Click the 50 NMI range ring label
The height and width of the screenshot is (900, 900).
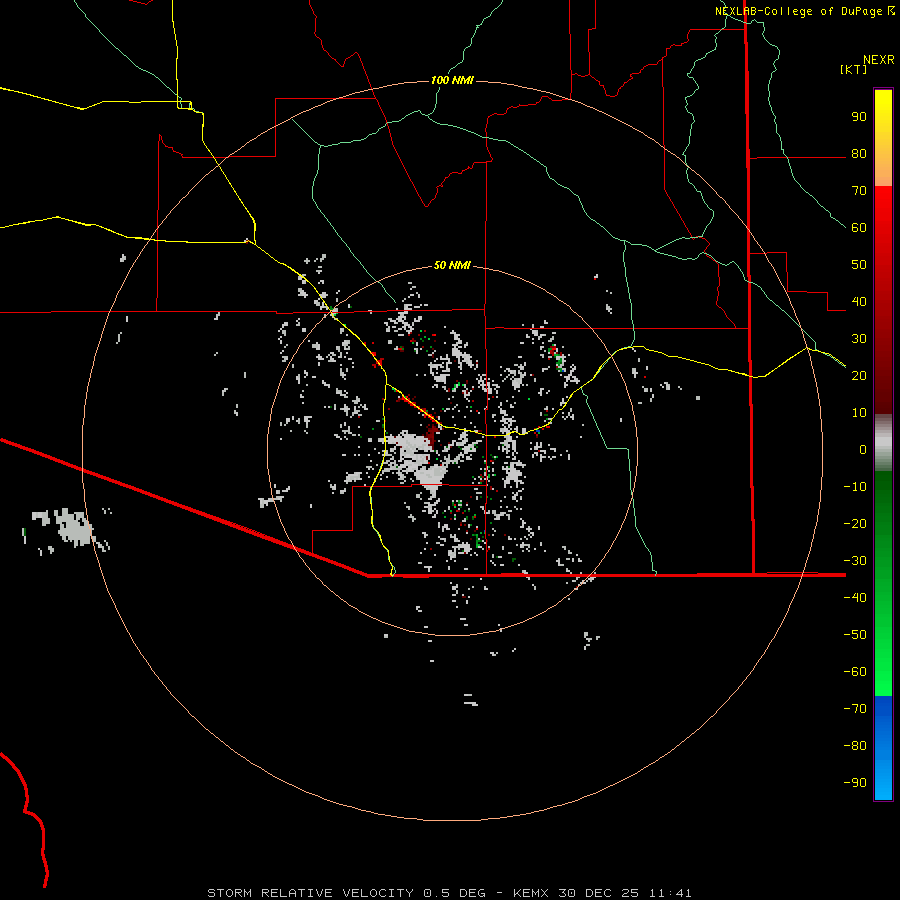(452, 265)
